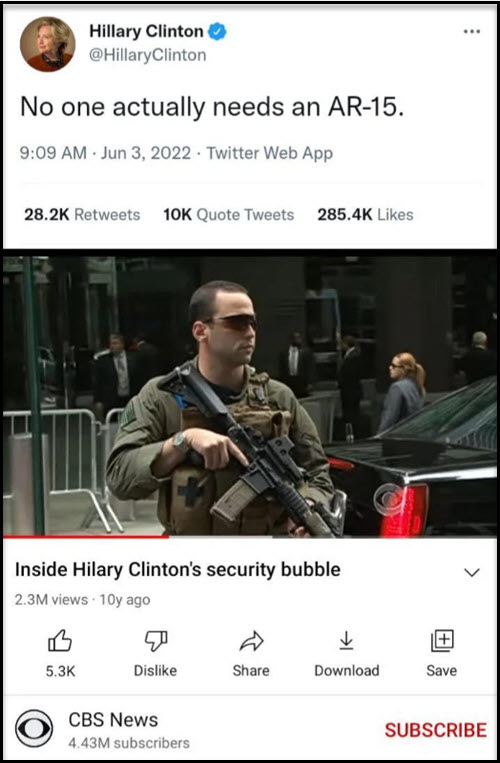
Task: Click the Twitter Web App source label
Action: [270, 153]
